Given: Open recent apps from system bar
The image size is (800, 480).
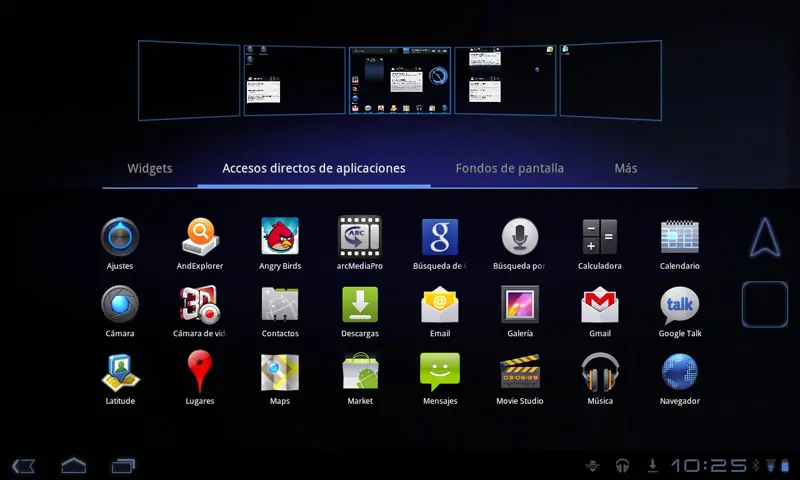Looking at the screenshot, I should 123,466.
